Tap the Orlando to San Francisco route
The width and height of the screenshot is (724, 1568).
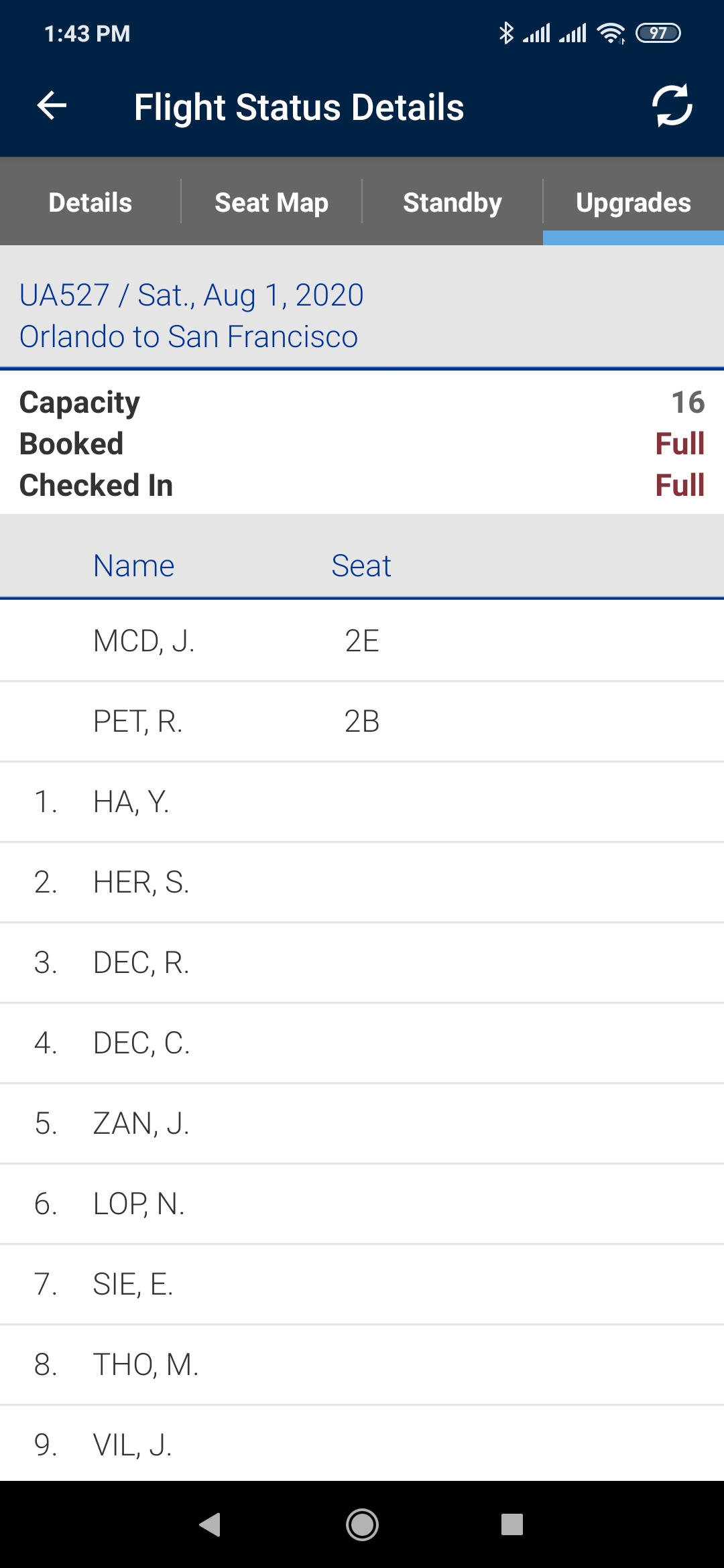click(x=188, y=336)
